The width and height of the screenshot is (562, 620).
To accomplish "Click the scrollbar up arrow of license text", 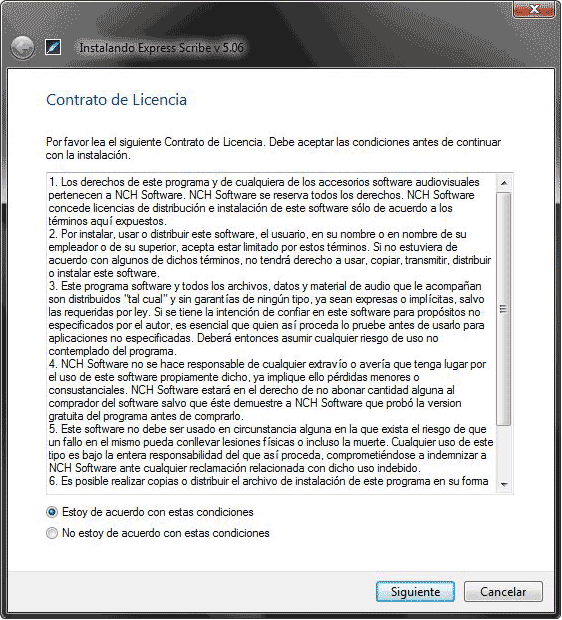I will [504, 183].
